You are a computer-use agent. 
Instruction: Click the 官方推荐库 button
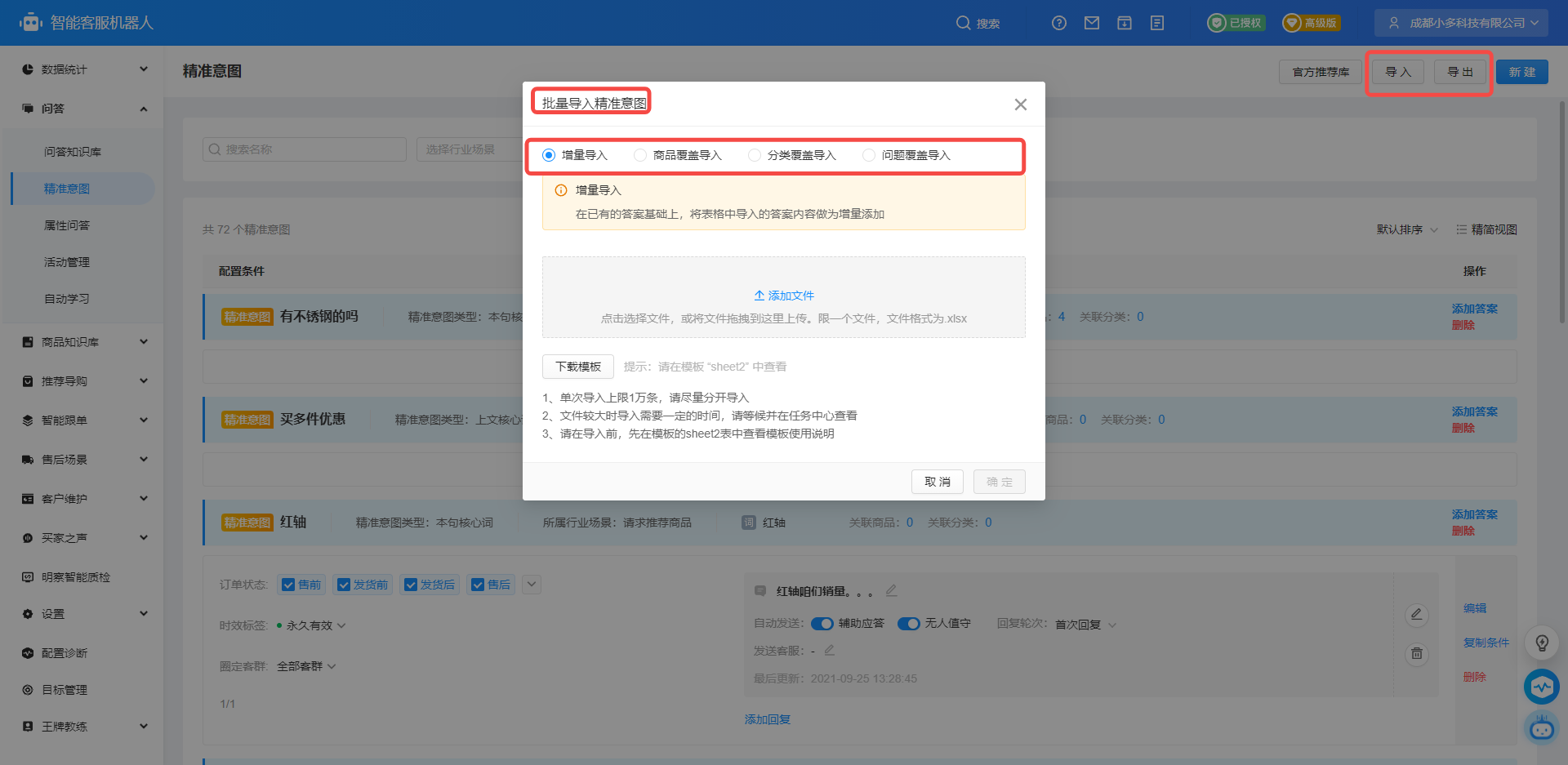1321,72
